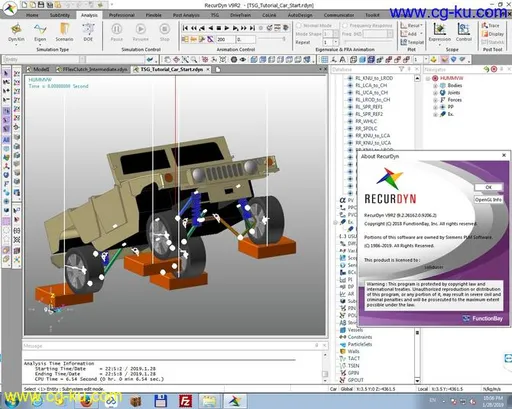Expand the Forces tree node

[x=435, y=100]
